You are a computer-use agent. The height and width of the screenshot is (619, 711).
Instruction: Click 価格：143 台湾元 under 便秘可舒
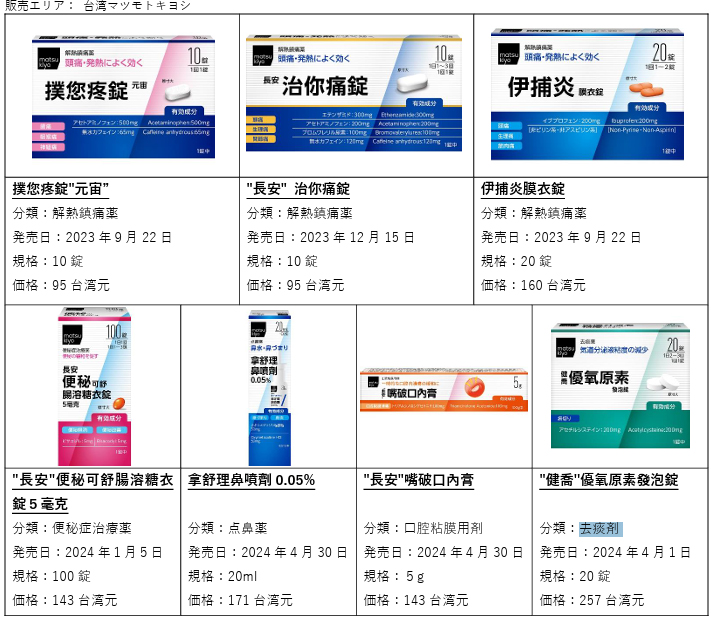point(65,600)
